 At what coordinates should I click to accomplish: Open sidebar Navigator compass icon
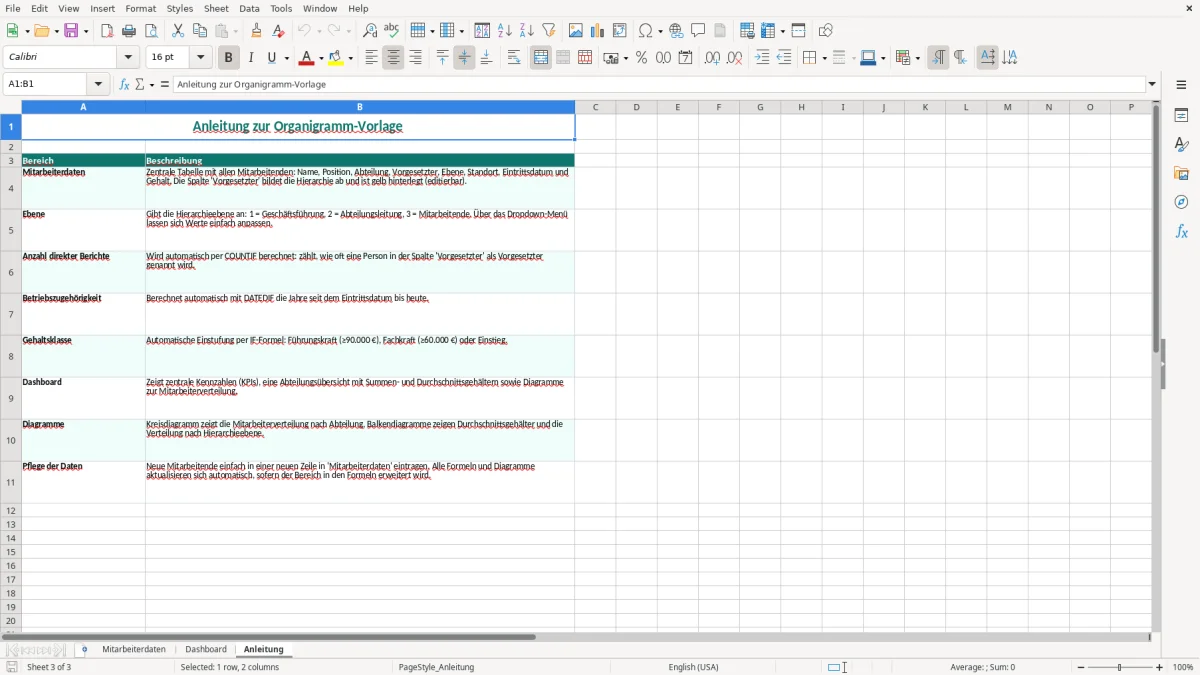click(x=1181, y=203)
